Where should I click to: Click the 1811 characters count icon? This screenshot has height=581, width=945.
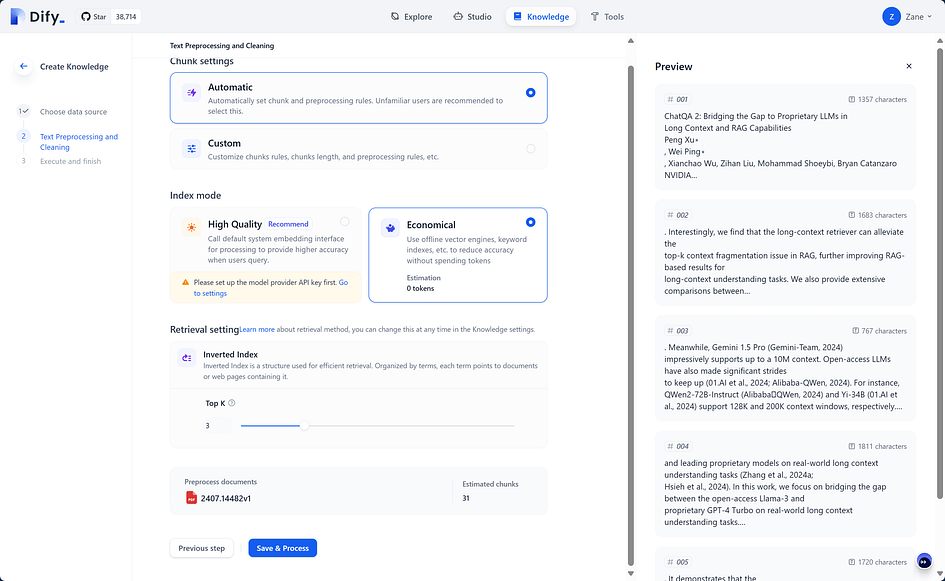[x=852, y=447]
